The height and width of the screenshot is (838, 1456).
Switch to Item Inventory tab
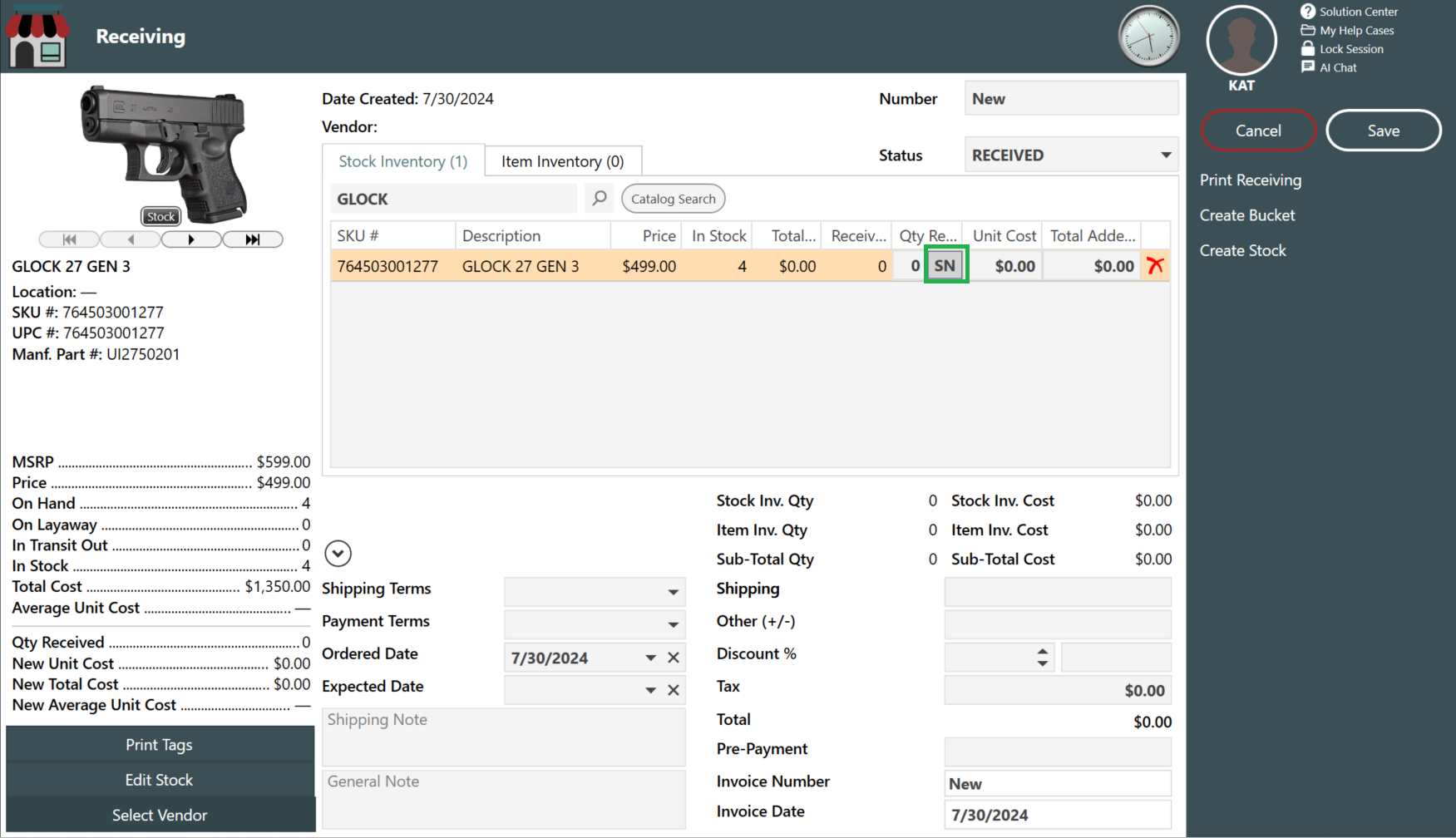coord(562,161)
